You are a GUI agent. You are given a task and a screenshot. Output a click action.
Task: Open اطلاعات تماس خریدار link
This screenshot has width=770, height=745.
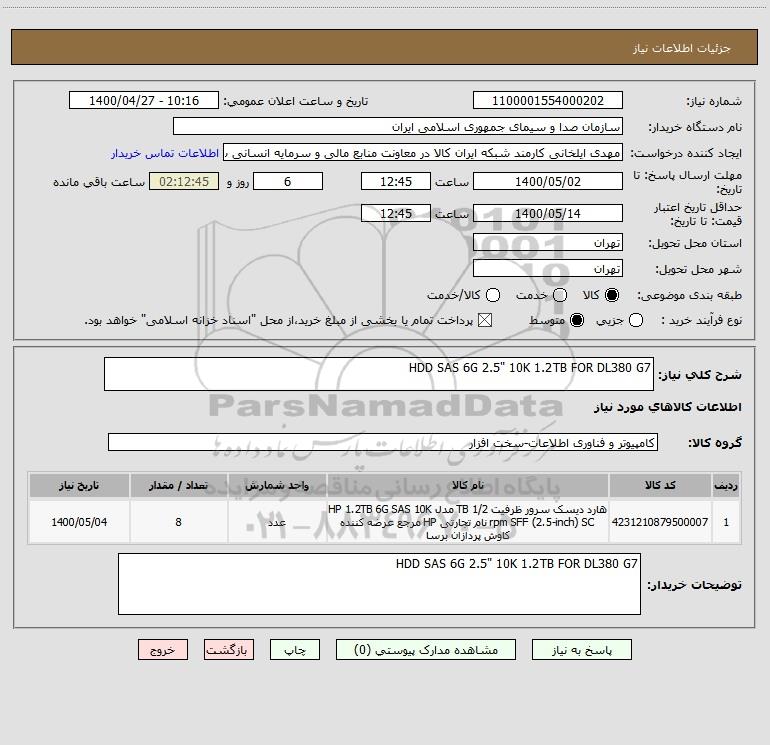point(165,153)
